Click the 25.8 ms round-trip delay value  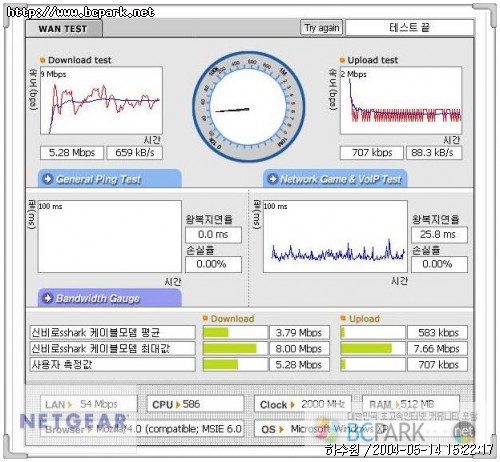coord(439,235)
